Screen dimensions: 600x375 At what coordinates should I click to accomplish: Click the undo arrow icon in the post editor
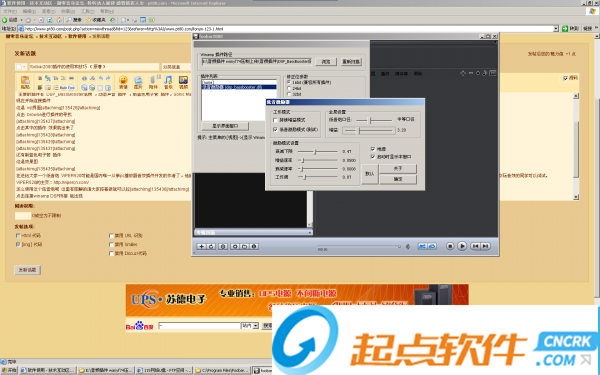pyautogui.click(x=101, y=78)
